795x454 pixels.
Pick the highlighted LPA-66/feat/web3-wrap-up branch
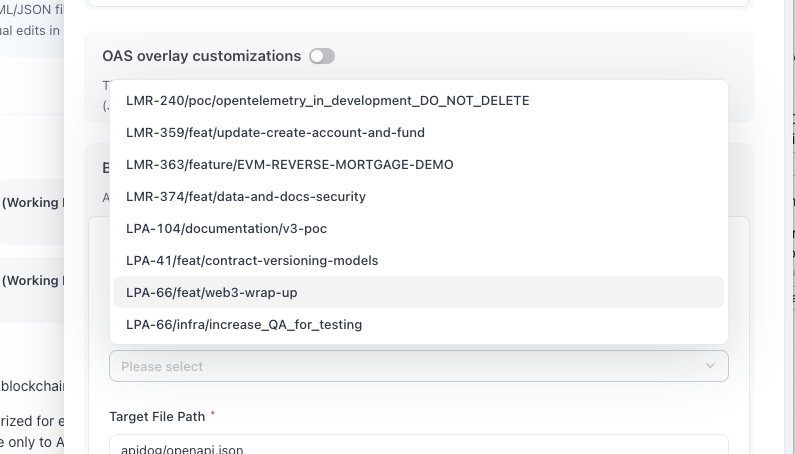pyautogui.click(x=212, y=293)
